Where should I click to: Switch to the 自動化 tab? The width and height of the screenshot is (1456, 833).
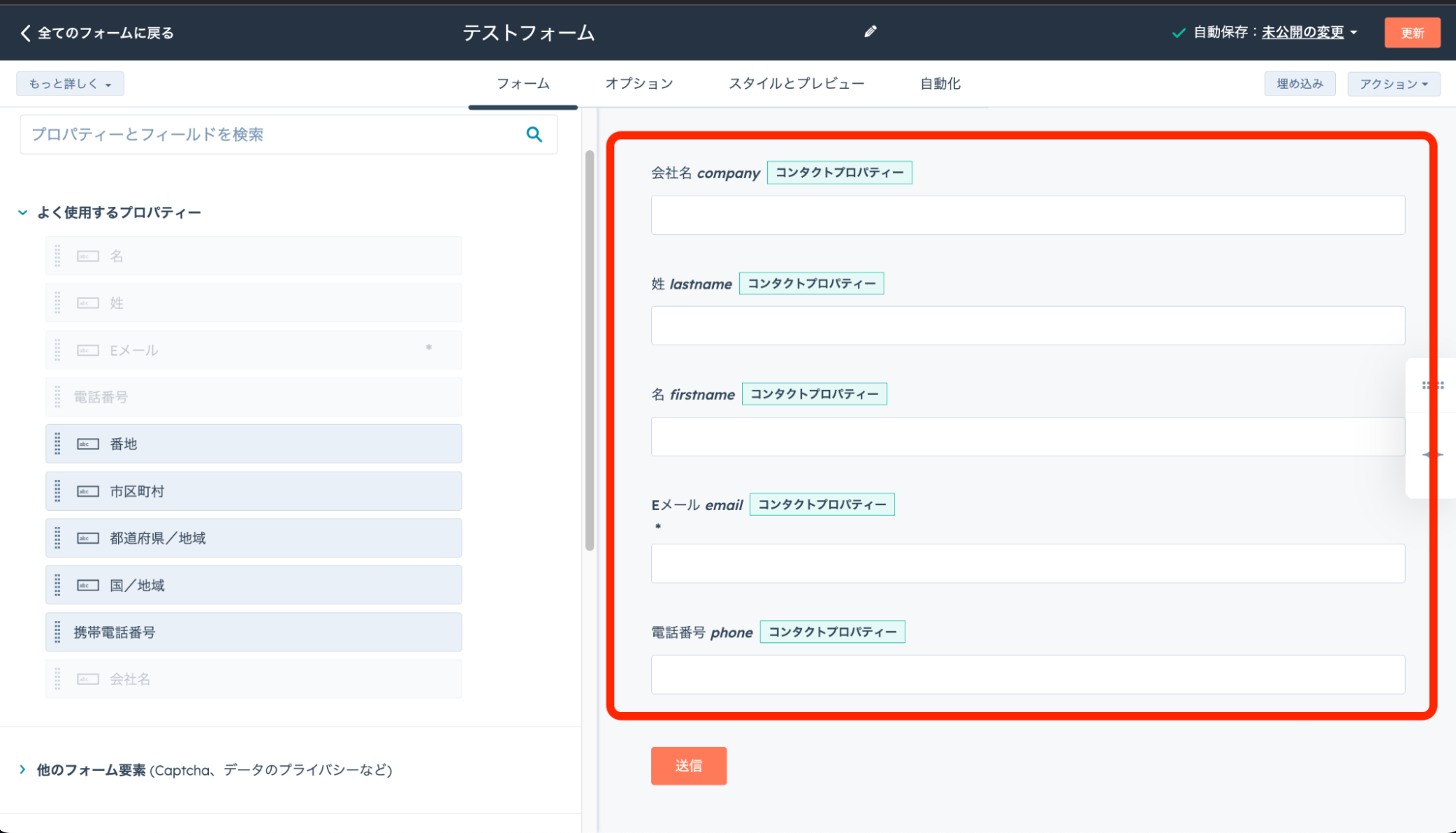[940, 84]
